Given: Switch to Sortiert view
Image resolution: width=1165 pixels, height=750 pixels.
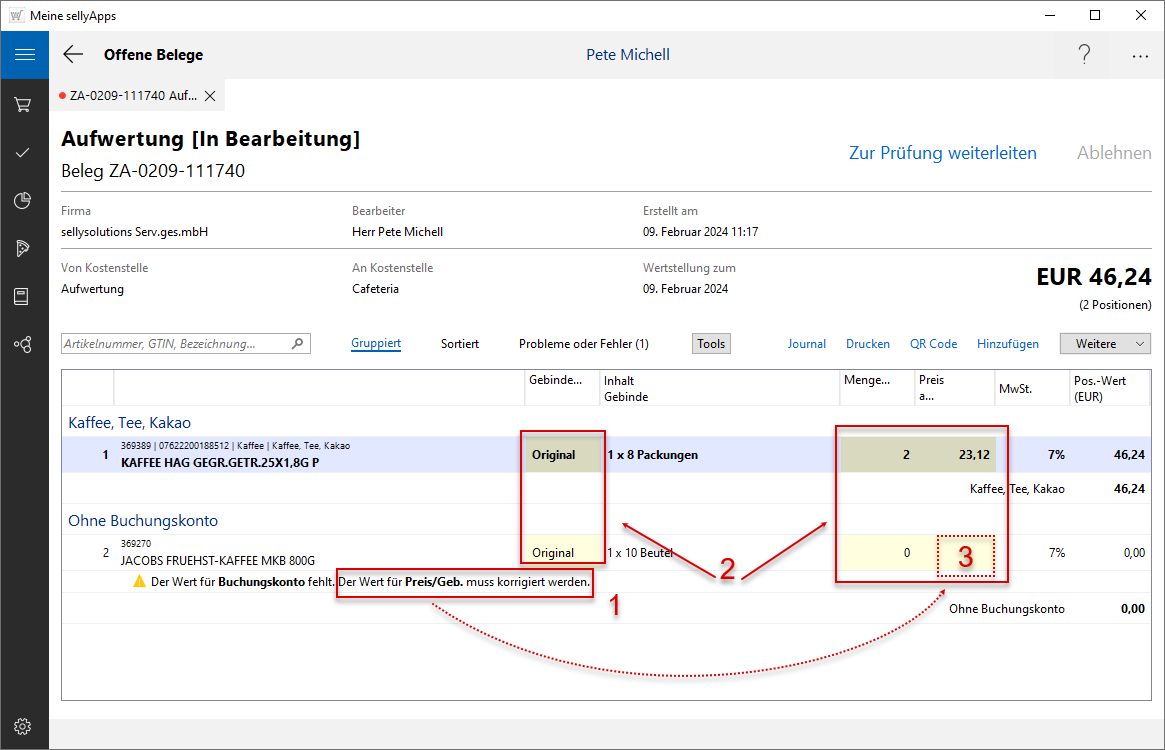Looking at the screenshot, I should (460, 343).
